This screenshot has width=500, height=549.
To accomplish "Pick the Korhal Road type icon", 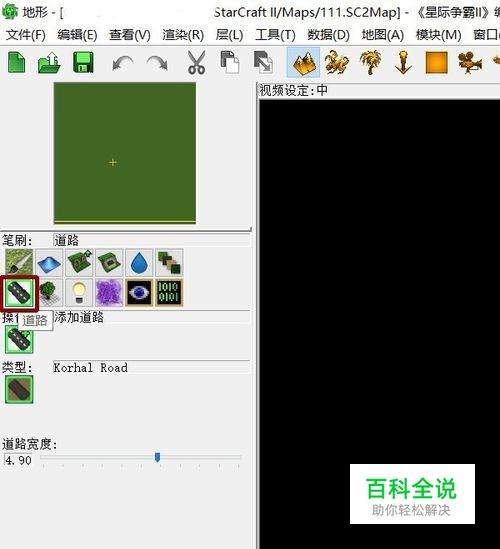I will pos(19,389).
